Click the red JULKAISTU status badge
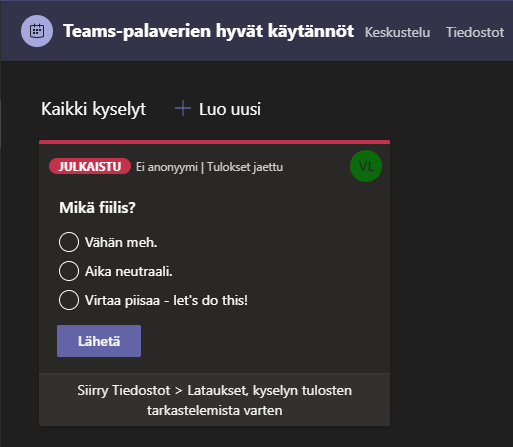The height and width of the screenshot is (447, 513). coord(90,166)
